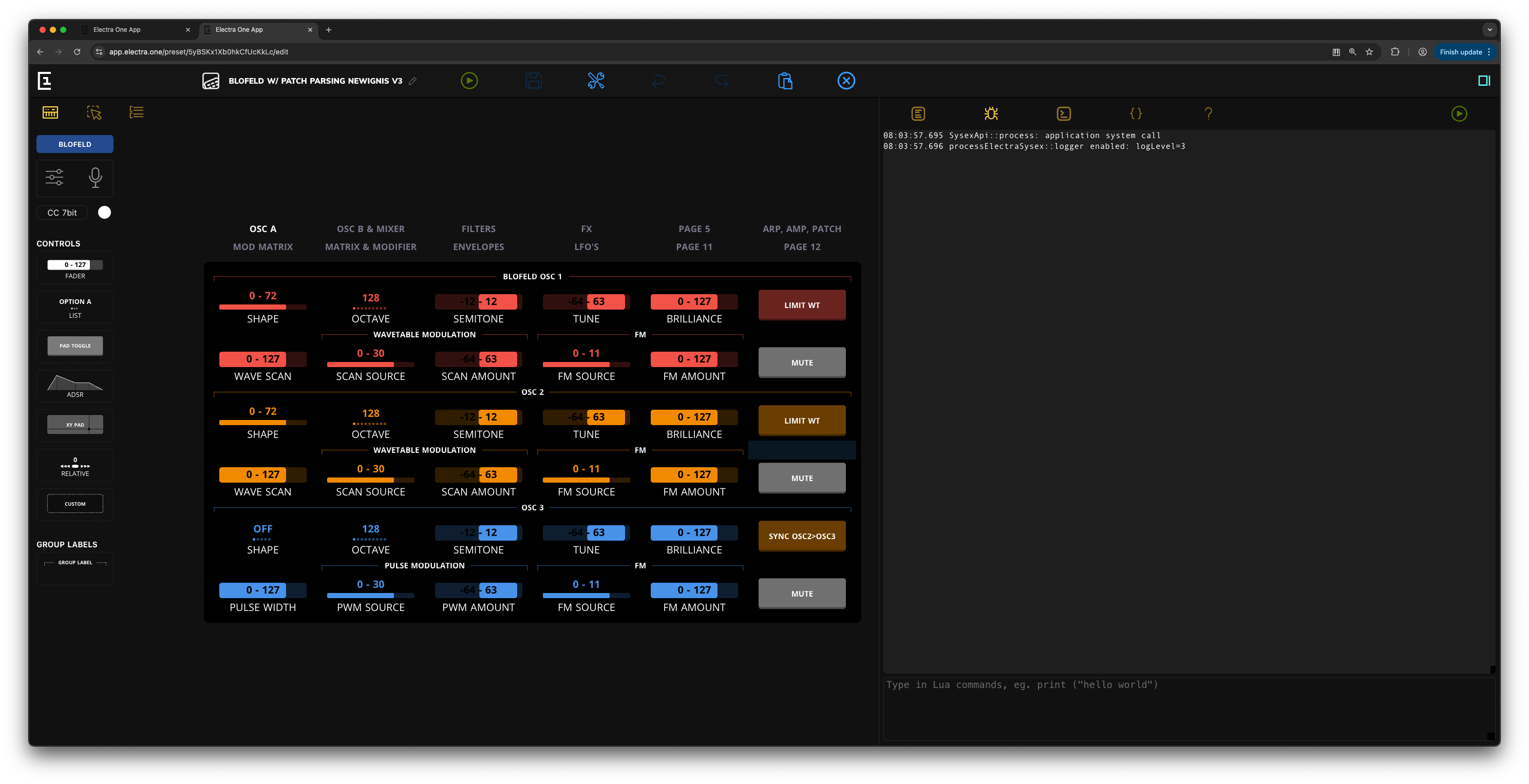Click the green play preset icon in toolbar
The width and height of the screenshot is (1529, 784).
469,81
